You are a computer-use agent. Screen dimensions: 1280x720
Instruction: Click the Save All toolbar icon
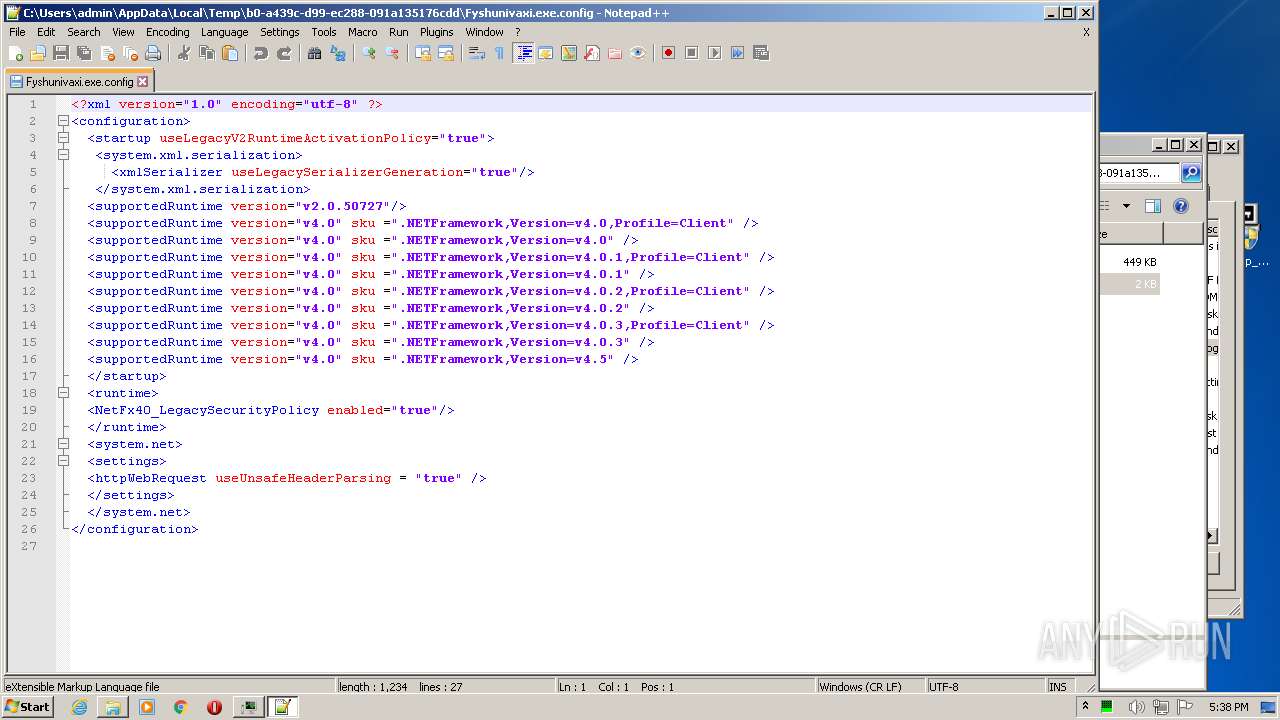click(84, 53)
